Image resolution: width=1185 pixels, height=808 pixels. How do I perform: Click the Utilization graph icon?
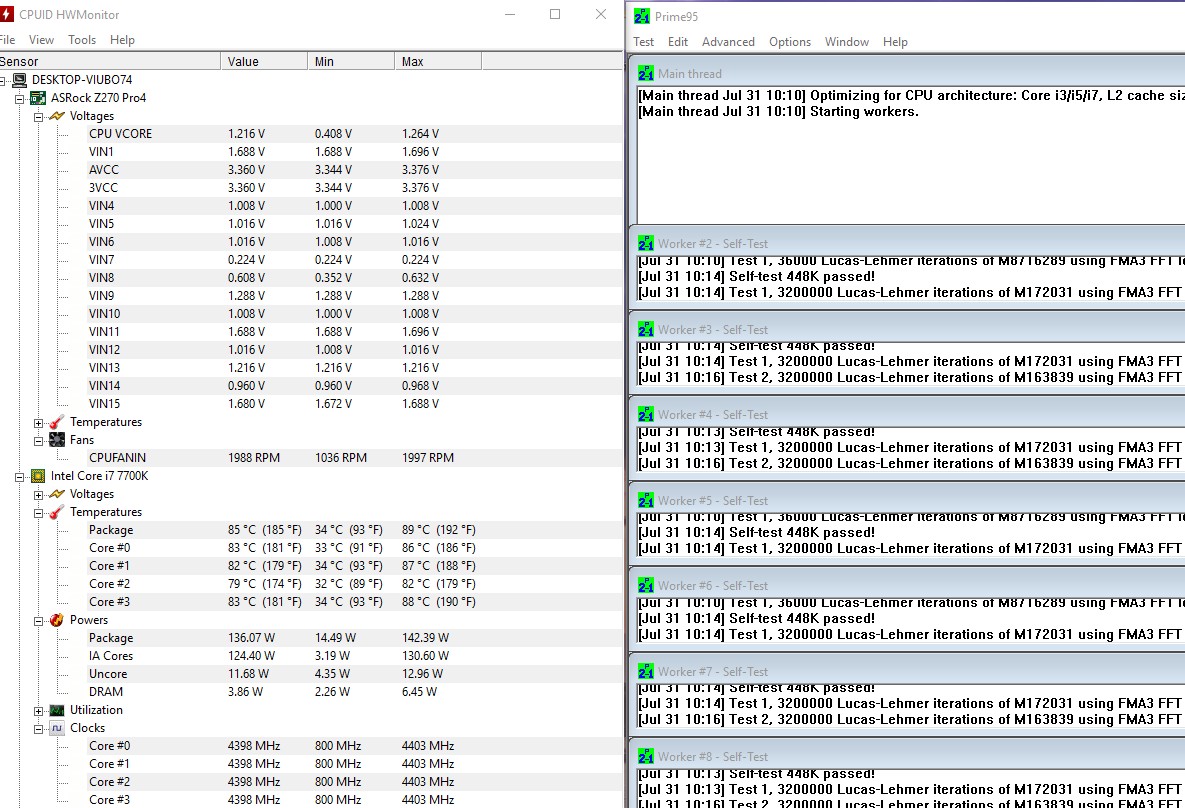pos(57,710)
